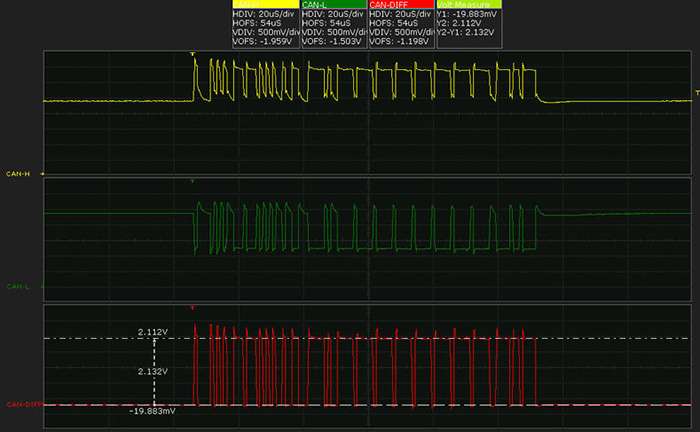The width and height of the screenshot is (700, 432).
Task: Click the VOFS -1.503V value
Action: point(331,42)
